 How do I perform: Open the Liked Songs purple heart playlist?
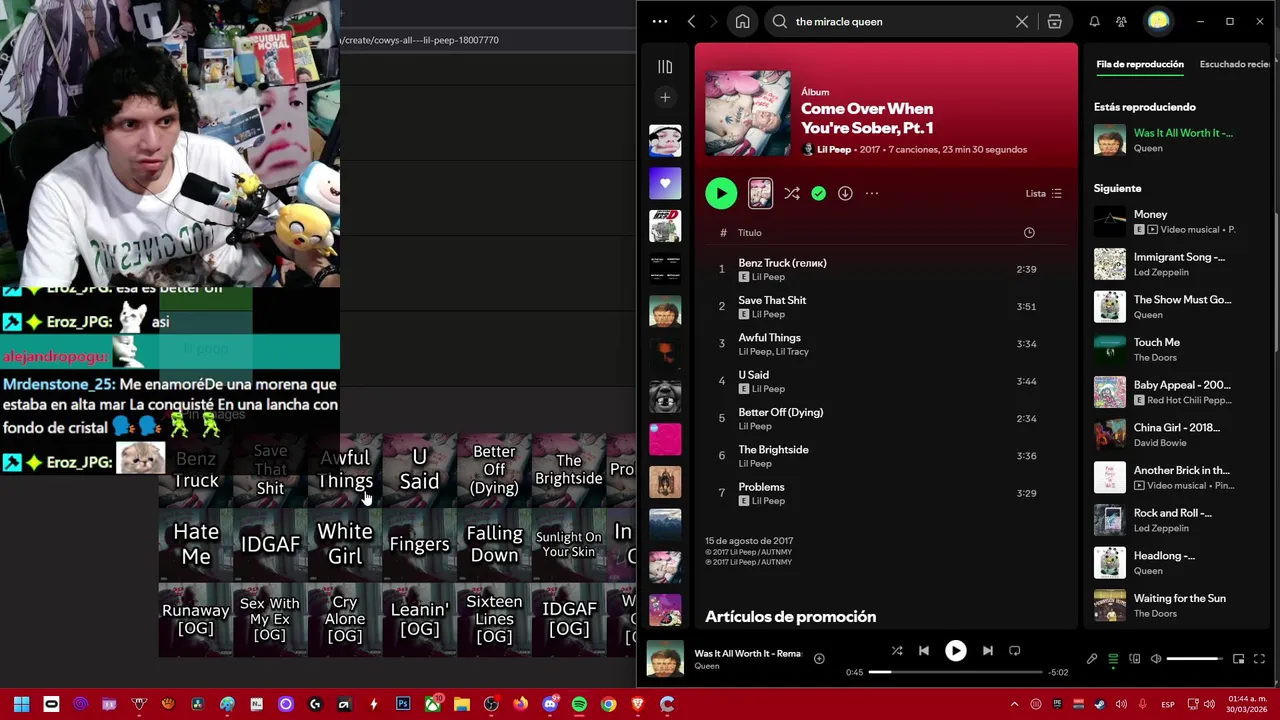pos(665,183)
